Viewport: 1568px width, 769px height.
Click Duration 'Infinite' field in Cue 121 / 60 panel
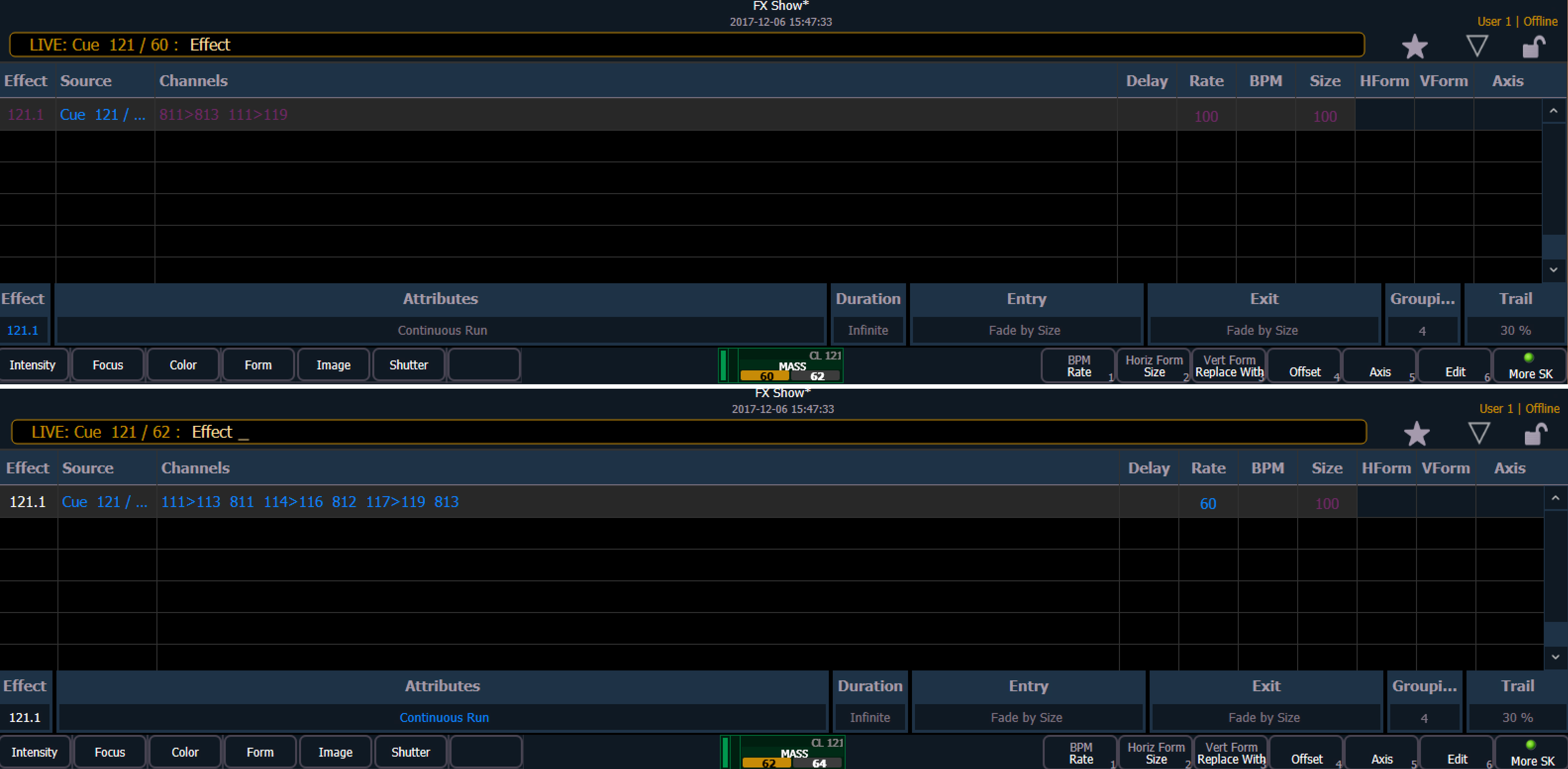(x=868, y=330)
